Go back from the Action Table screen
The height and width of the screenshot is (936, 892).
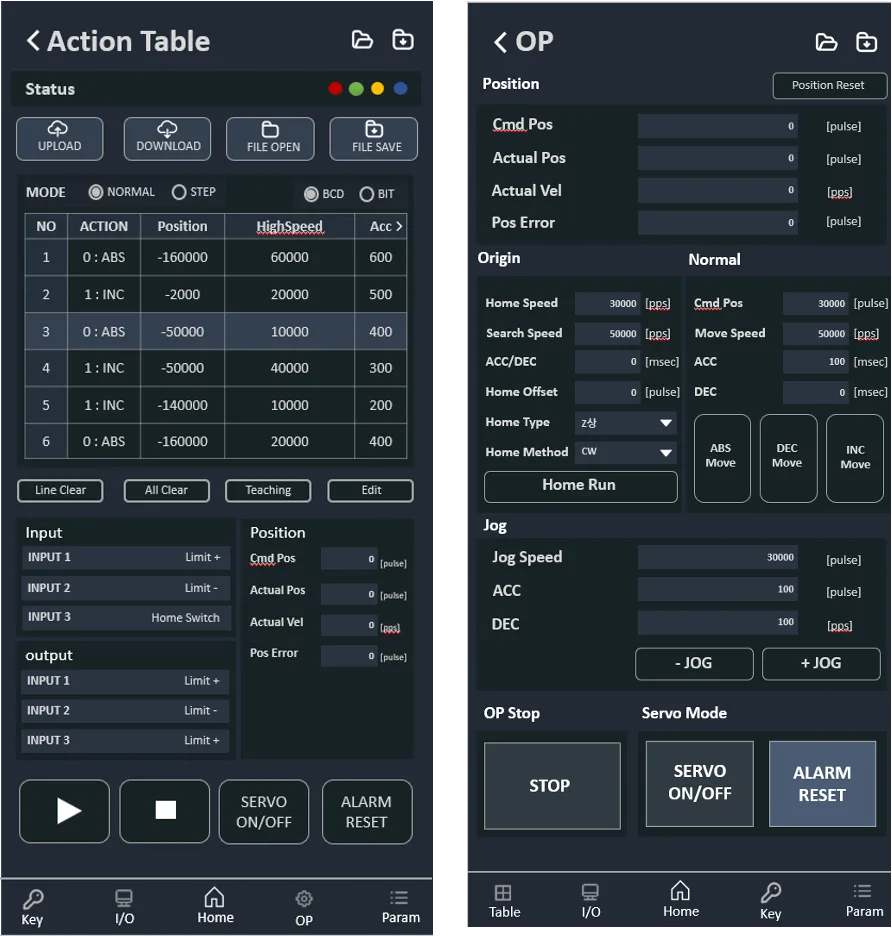[x=33, y=41]
